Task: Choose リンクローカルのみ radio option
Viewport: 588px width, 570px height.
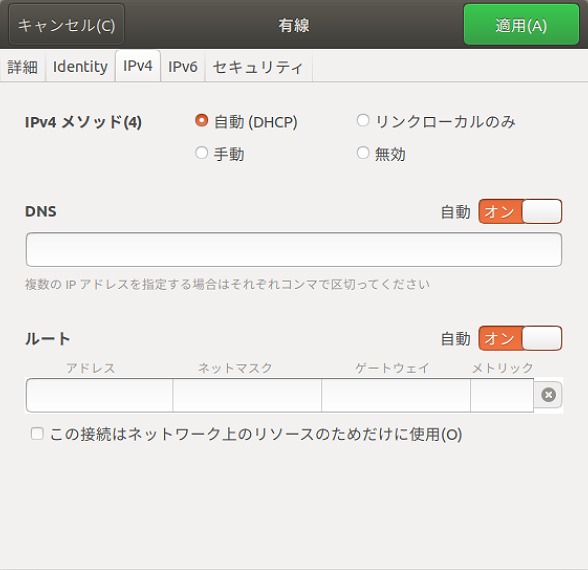Action: click(363, 121)
